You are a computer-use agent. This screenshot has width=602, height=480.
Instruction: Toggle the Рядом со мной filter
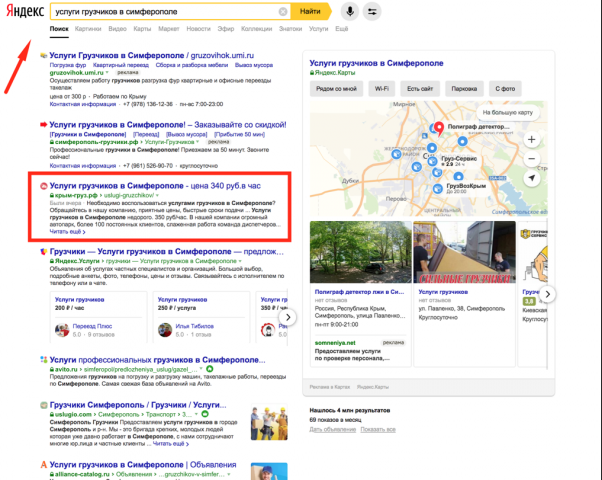336,89
